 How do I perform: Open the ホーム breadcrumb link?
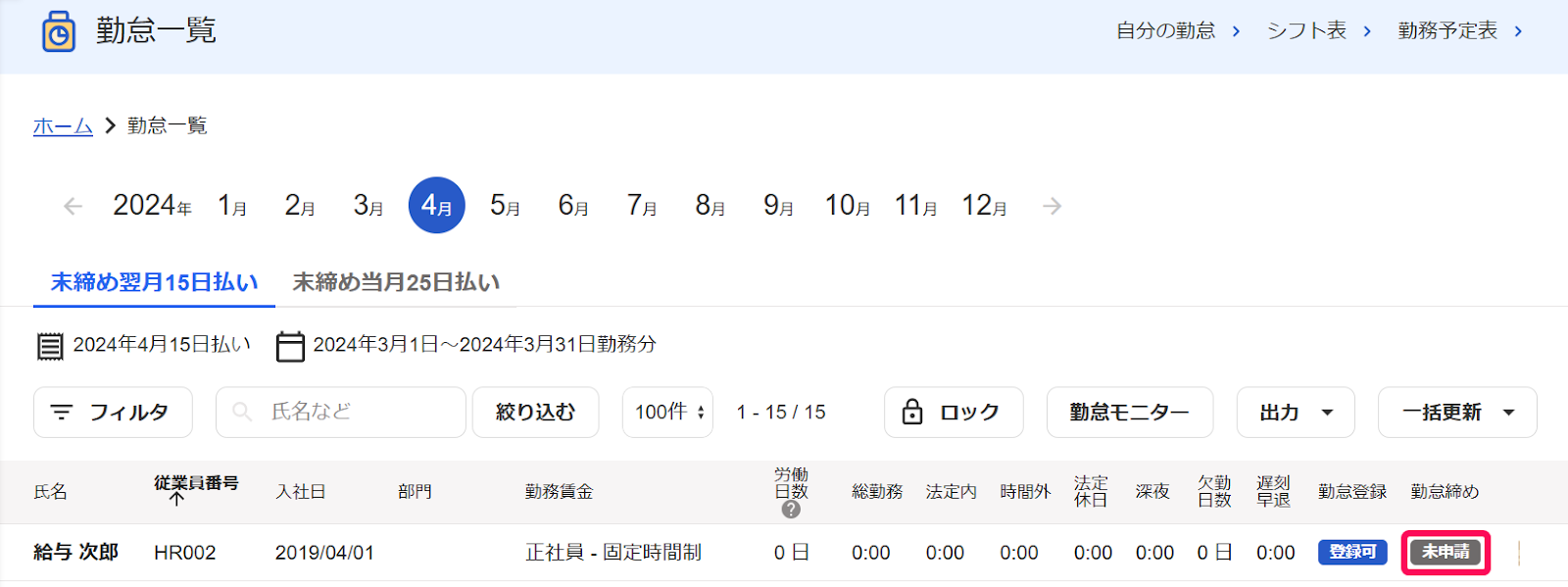[x=63, y=125]
